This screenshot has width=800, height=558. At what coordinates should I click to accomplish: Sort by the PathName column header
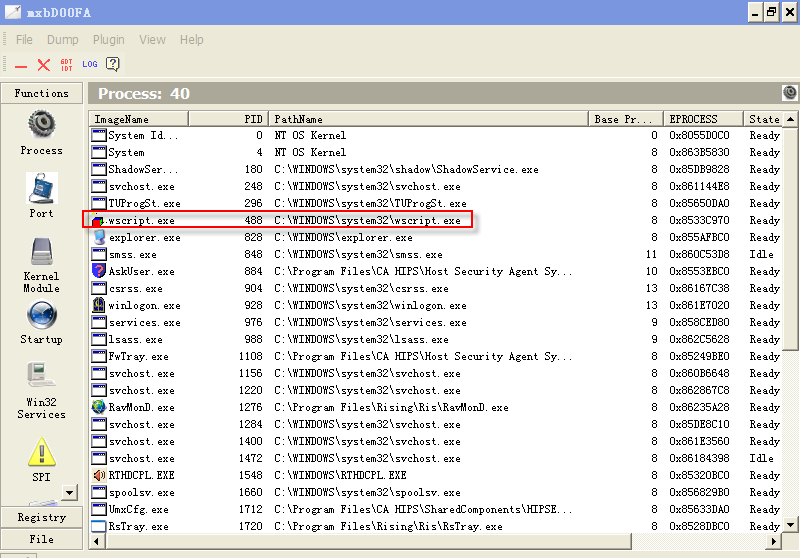point(429,119)
